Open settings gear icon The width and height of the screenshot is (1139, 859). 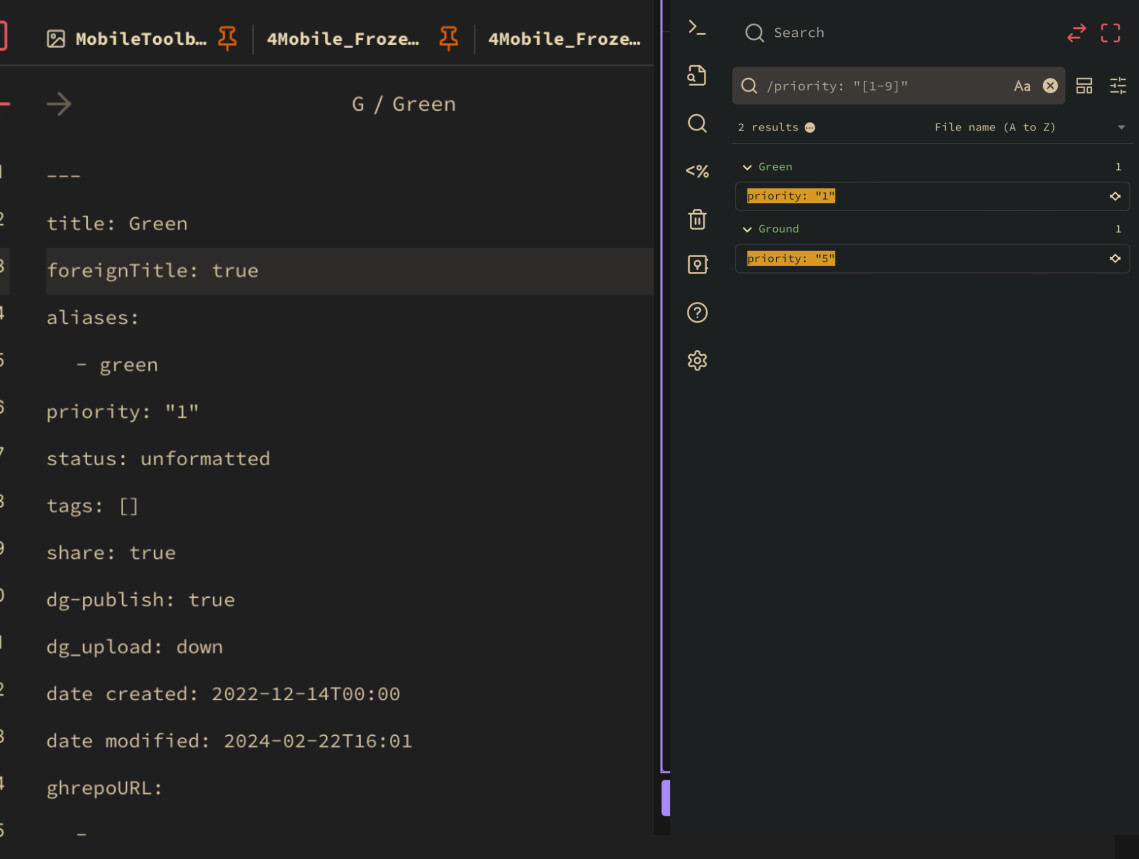click(697, 360)
